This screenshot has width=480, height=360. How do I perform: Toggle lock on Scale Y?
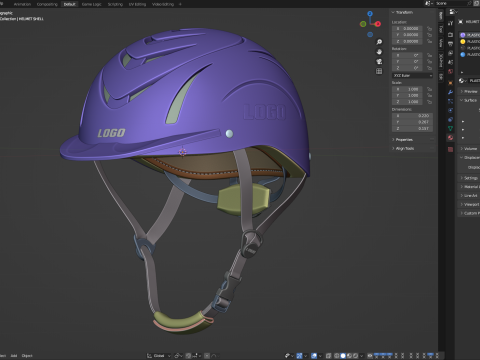click(x=429, y=96)
